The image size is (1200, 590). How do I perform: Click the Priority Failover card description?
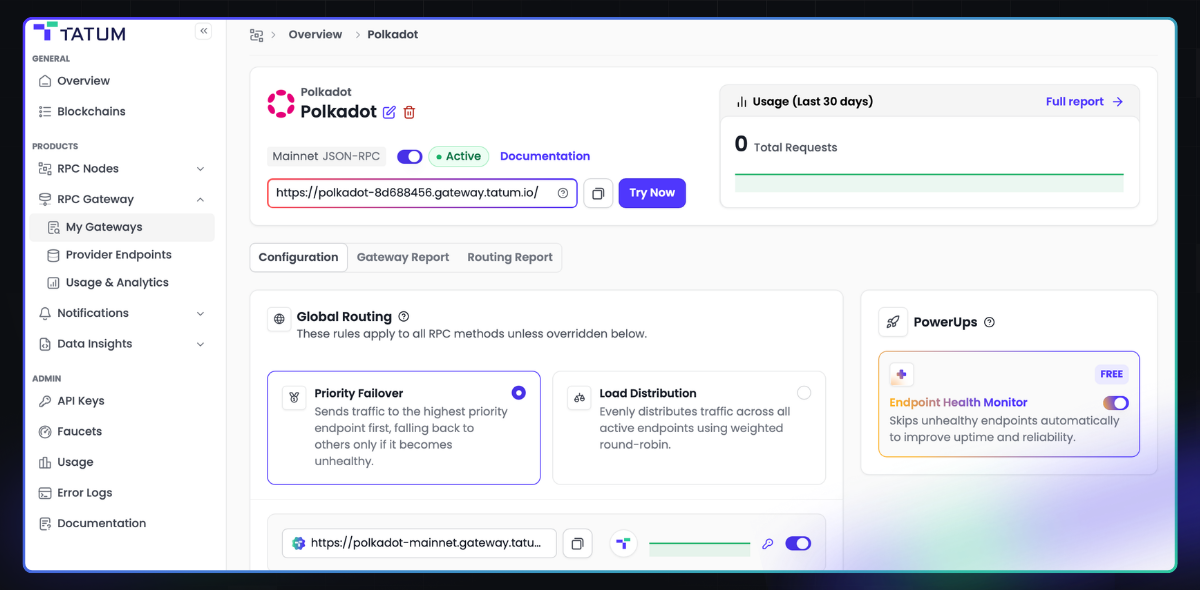coord(411,437)
